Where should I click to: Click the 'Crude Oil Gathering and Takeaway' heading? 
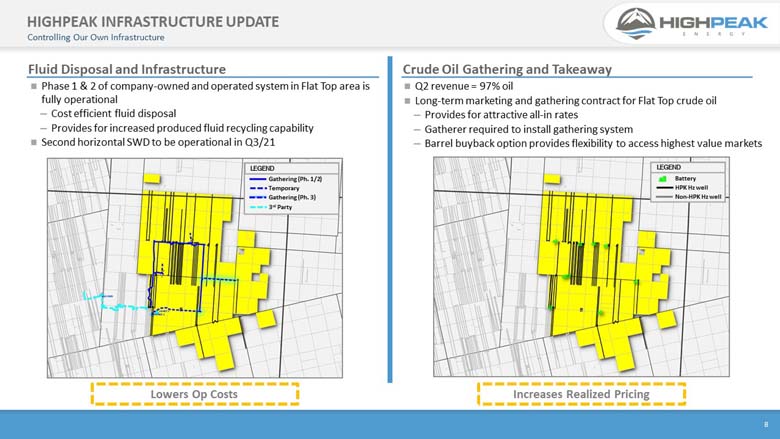pyautogui.click(x=507, y=69)
